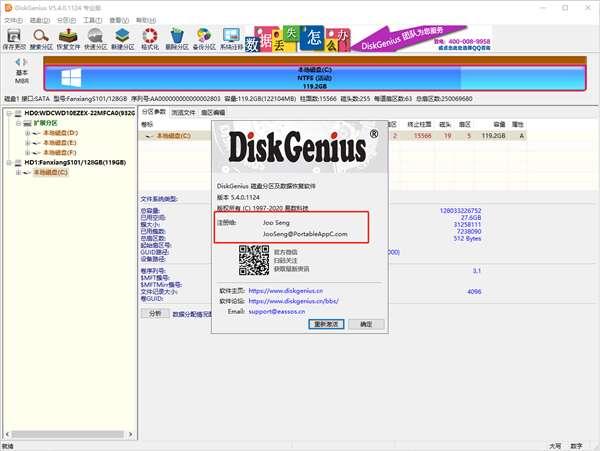This screenshot has width=600, height=451.
Task: Click the 搜索分区 search partition magnifier icon
Action: pos(41,36)
